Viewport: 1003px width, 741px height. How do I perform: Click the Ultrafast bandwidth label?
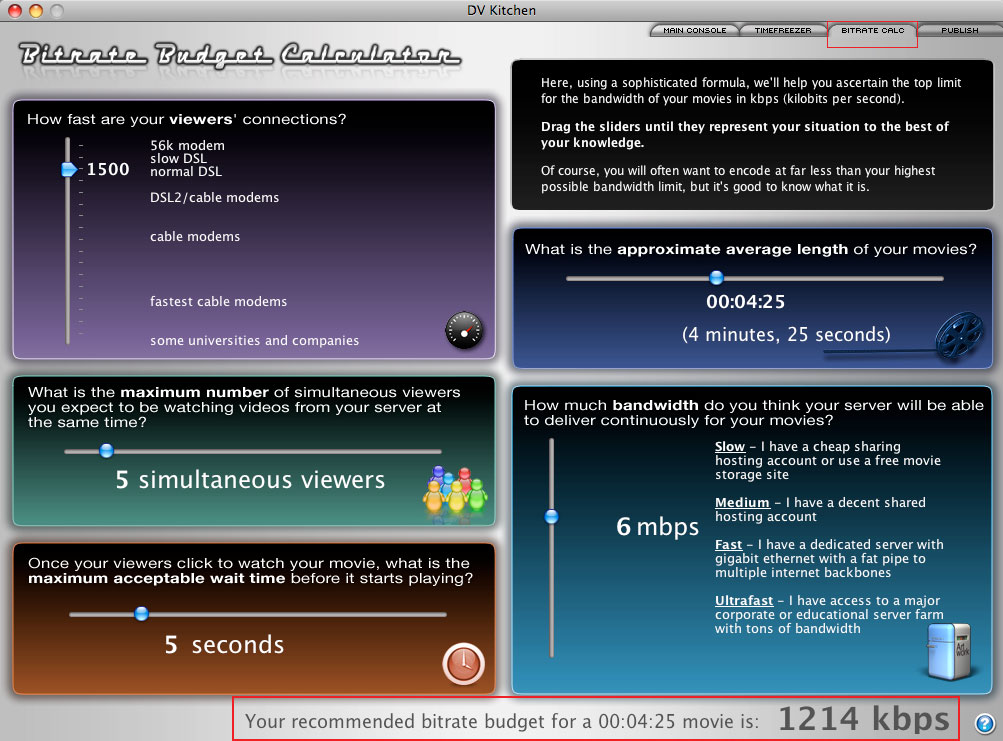point(743,601)
